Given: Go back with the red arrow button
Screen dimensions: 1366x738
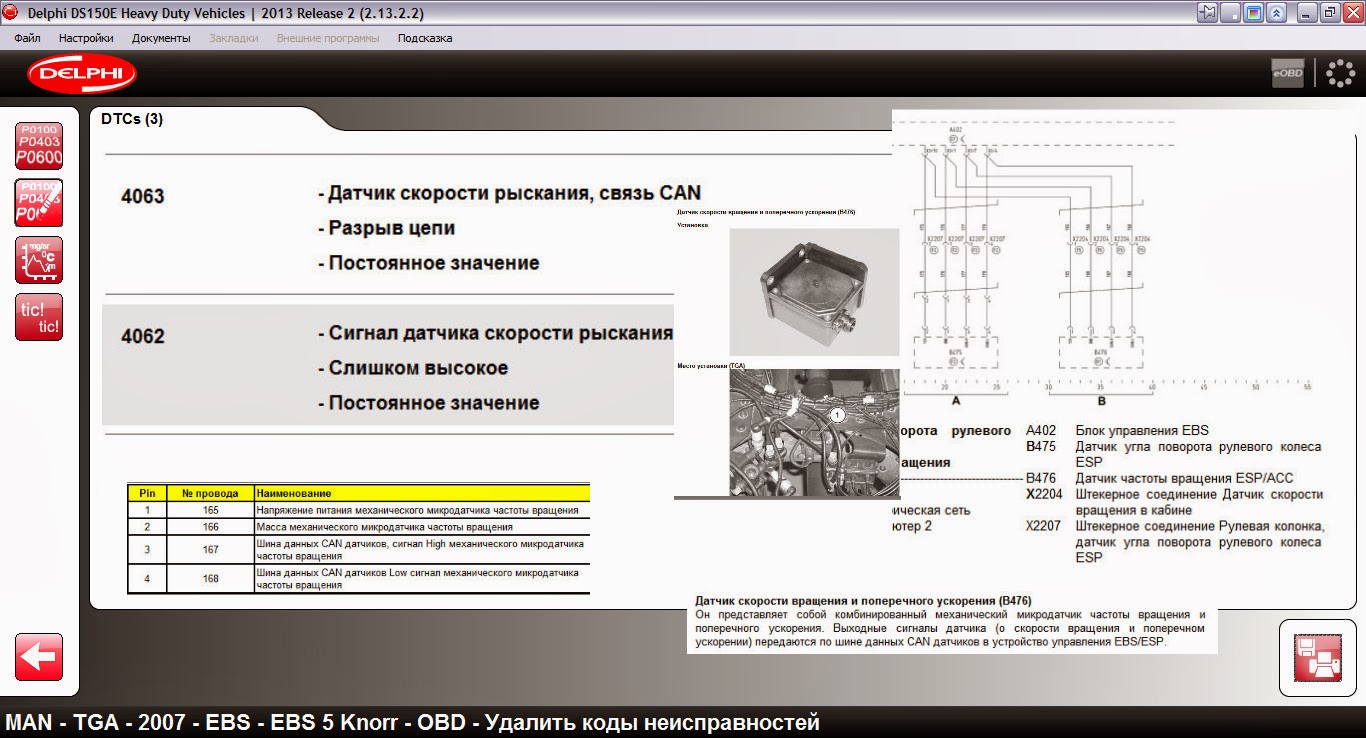Looking at the screenshot, I should 39,657.
